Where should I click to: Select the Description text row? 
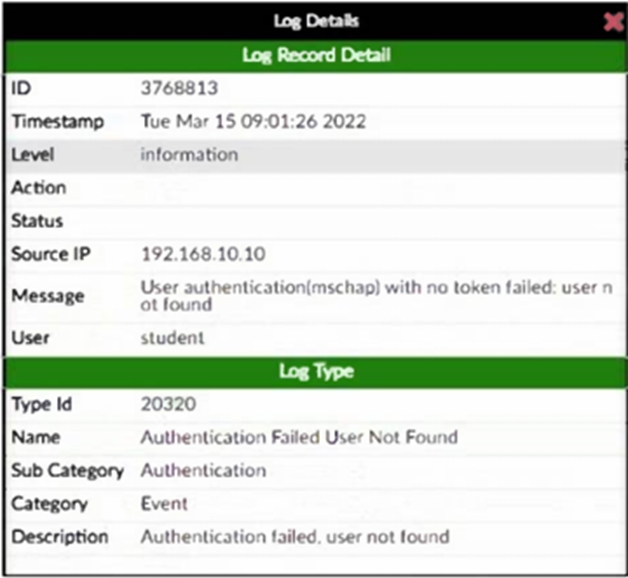tap(316, 537)
